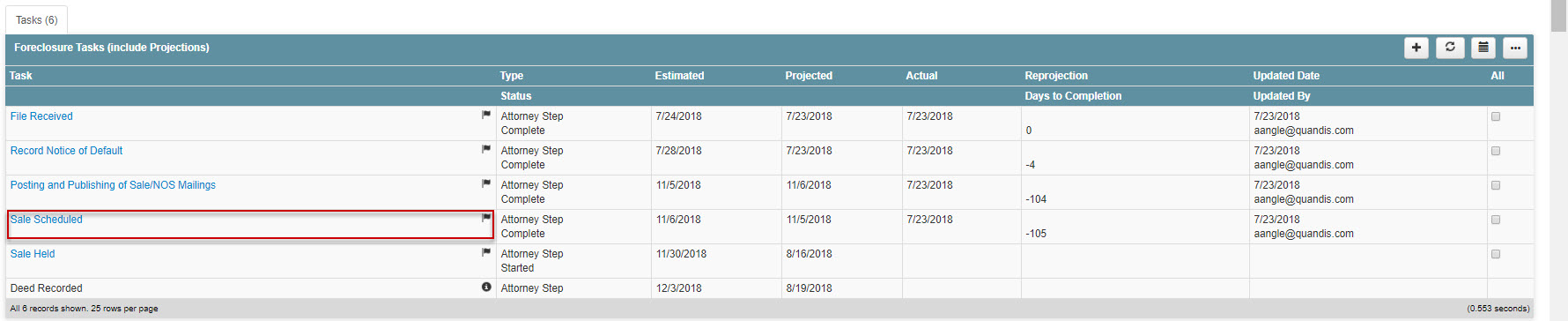Open the three-dots more options menu
1568x321 pixels.
(1515, 48)
